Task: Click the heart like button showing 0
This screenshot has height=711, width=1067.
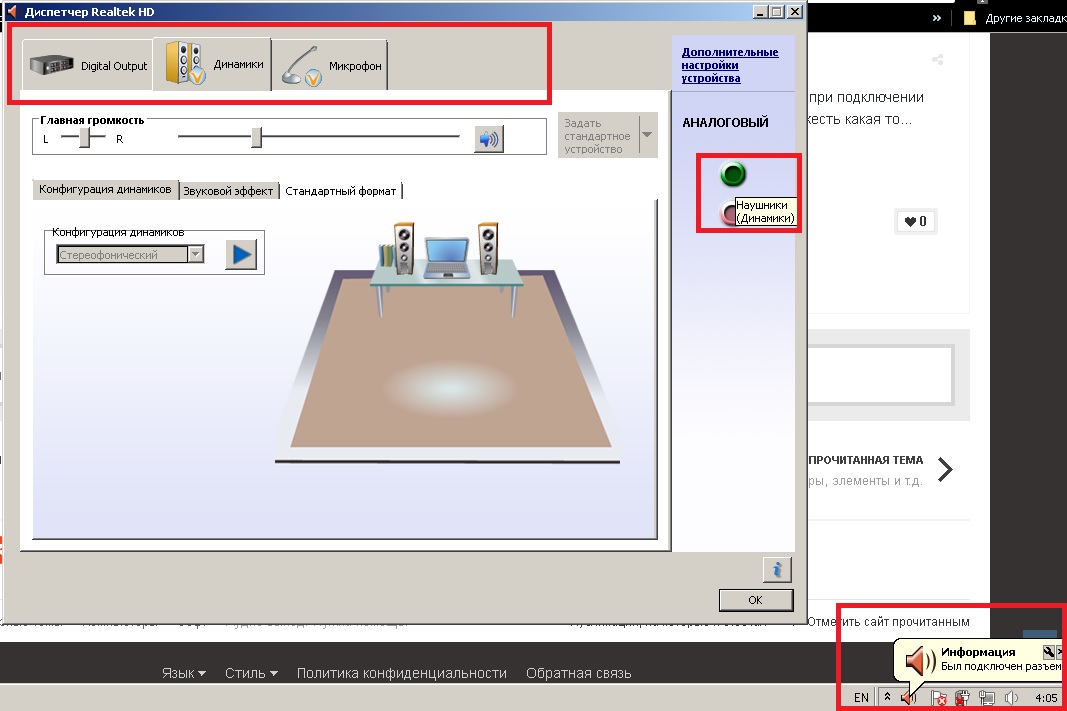Action: click(x=915, y=221)
